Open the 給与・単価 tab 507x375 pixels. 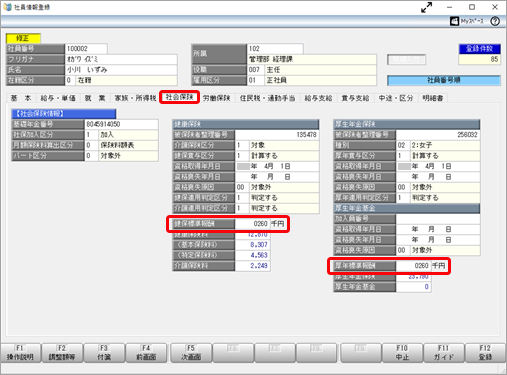[x=58, y=98]
